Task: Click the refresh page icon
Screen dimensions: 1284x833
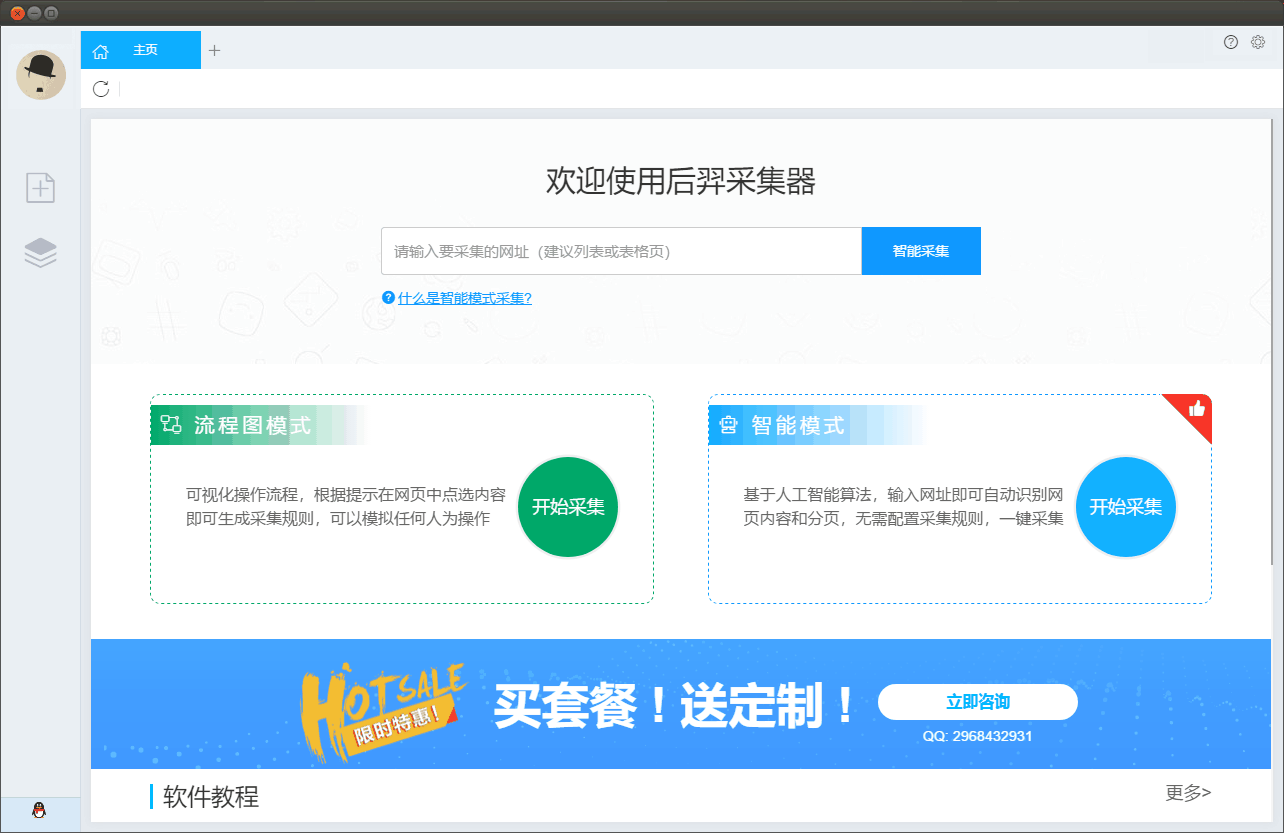Action: [x=101, y=89]
